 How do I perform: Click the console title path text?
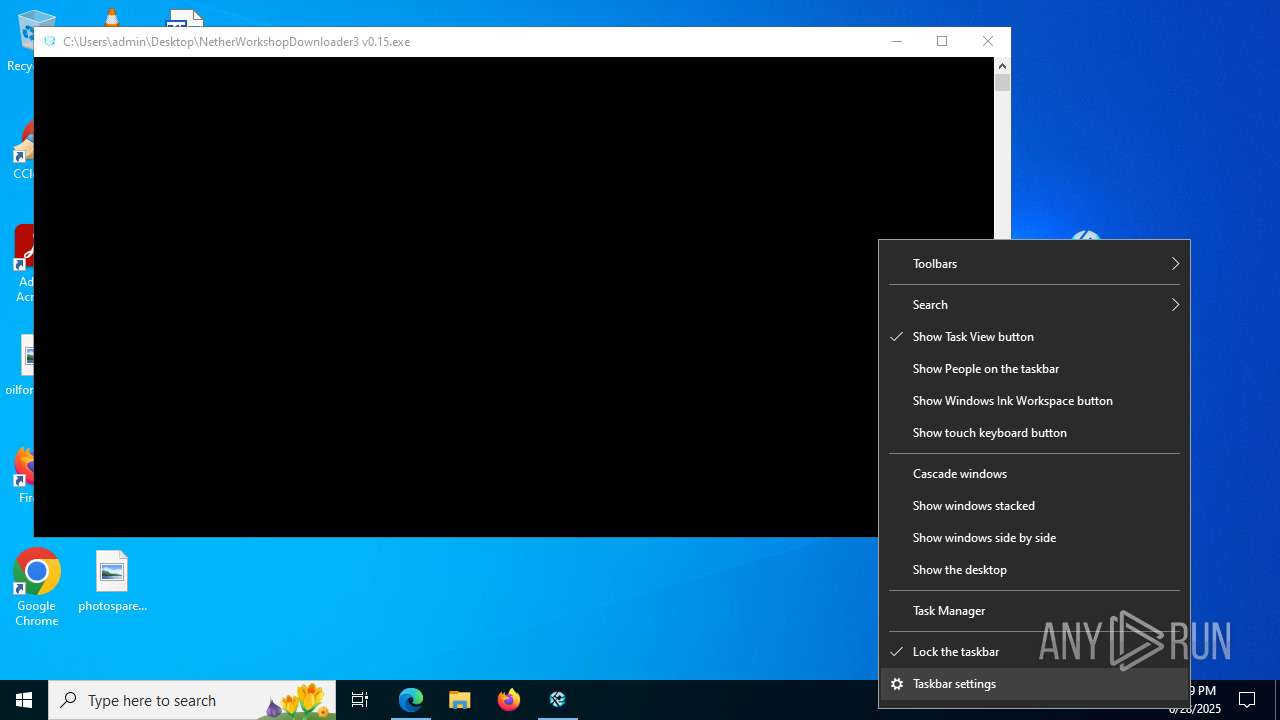point(236,42)
